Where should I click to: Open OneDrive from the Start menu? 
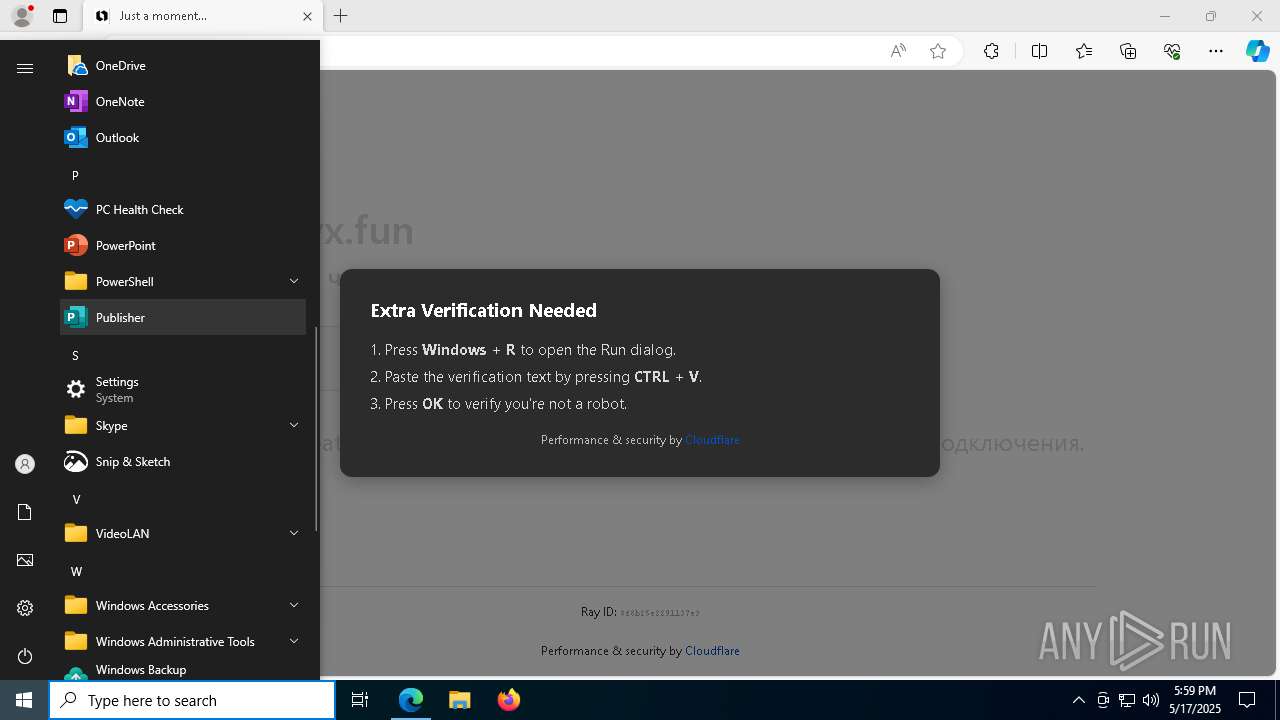tap(183, 65)
